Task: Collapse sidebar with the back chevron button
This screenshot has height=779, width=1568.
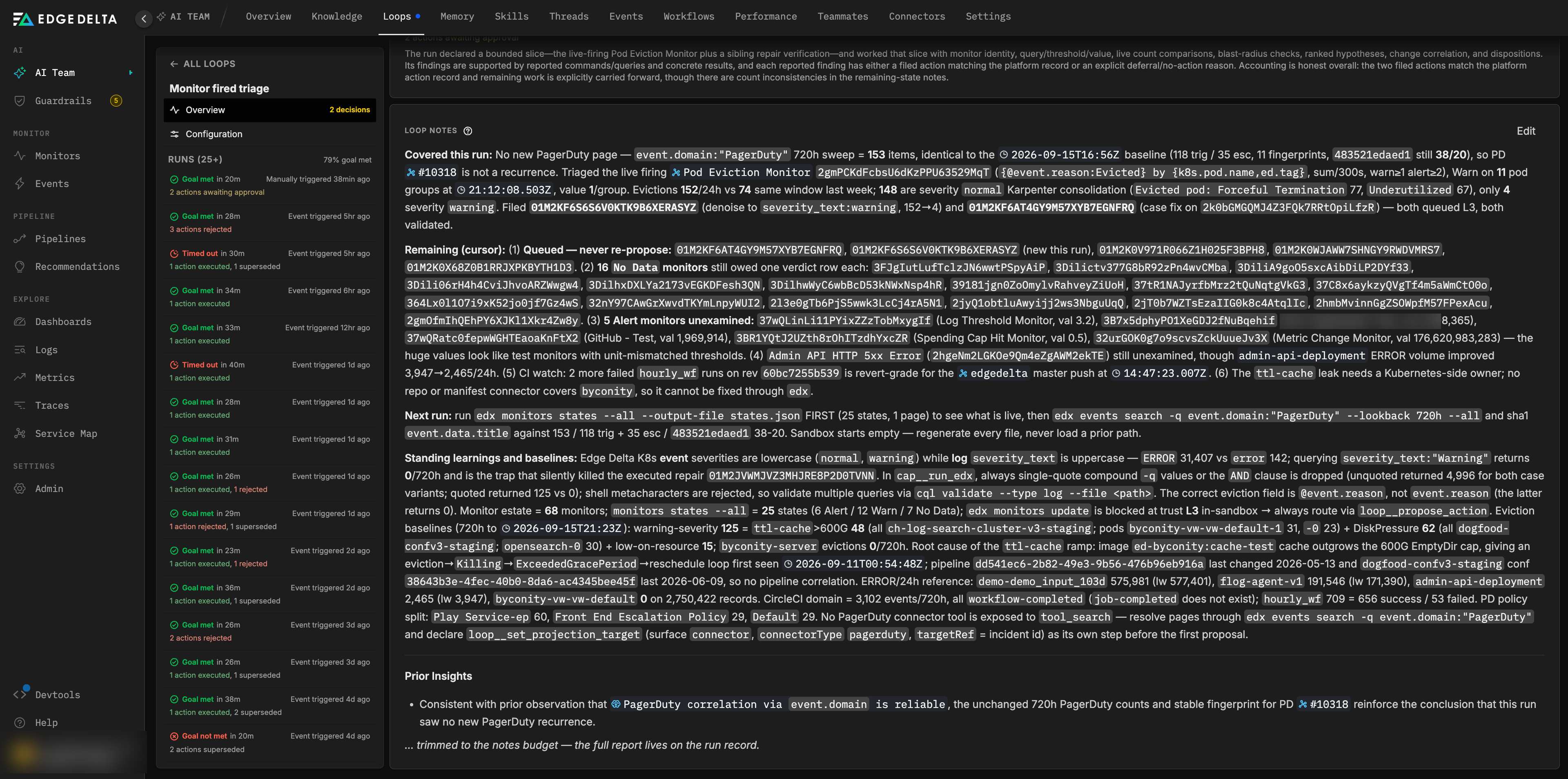Action: [144, 18]
